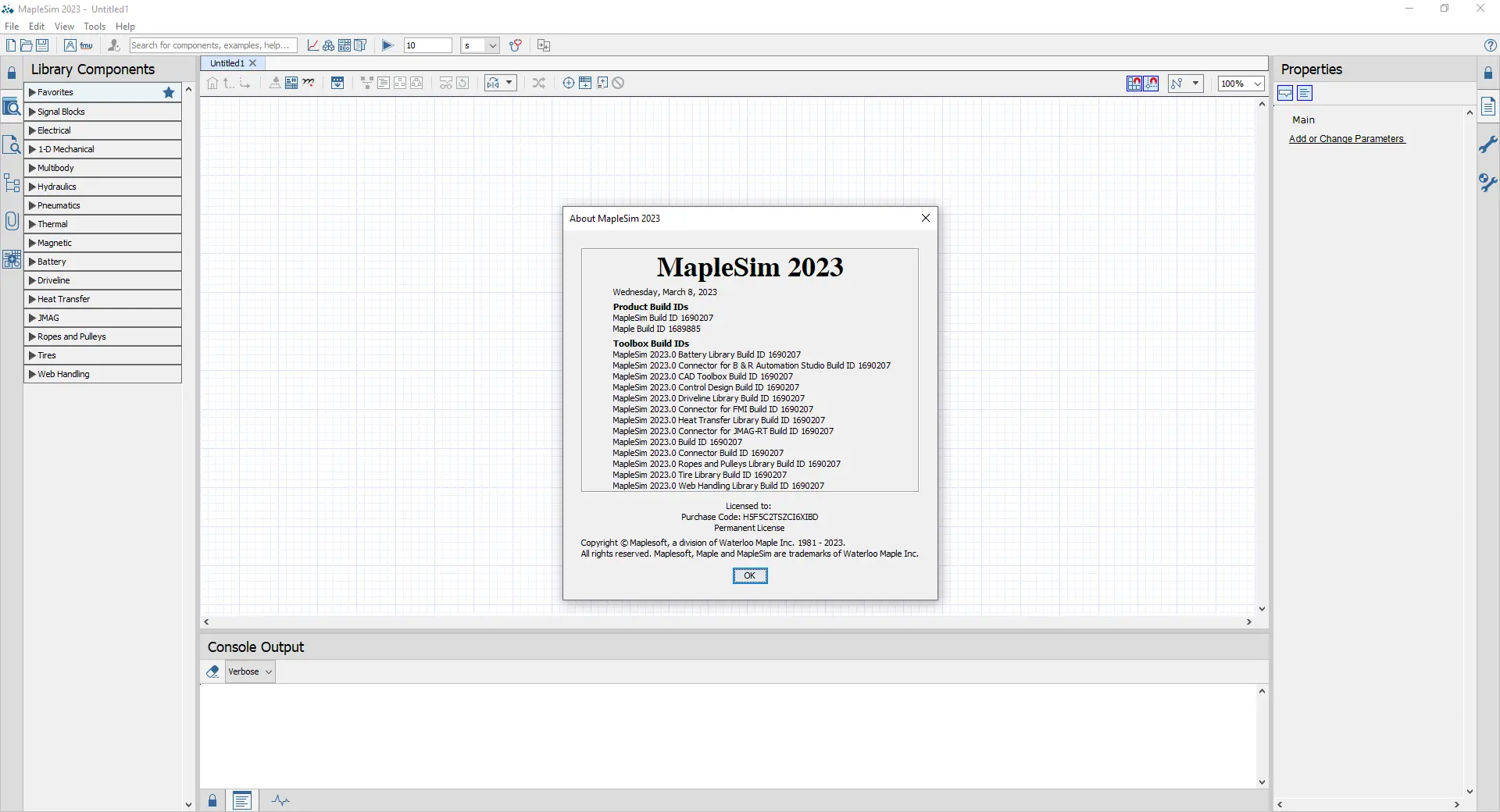Open the 3-D cubes visualization icon

(329, 45)
